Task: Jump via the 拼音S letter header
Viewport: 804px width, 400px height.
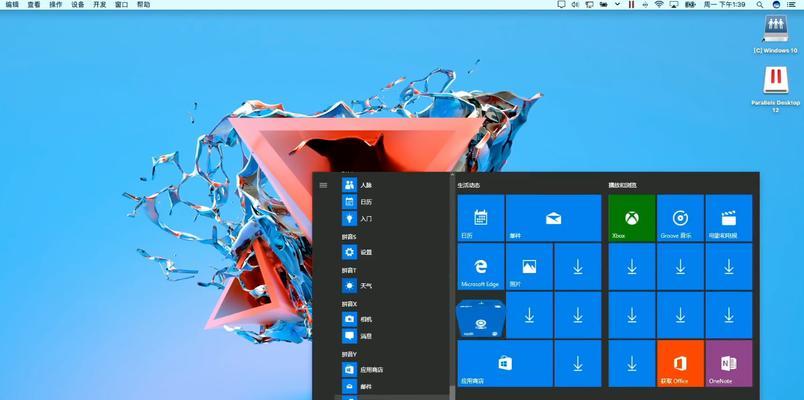Action: (349, 236)
